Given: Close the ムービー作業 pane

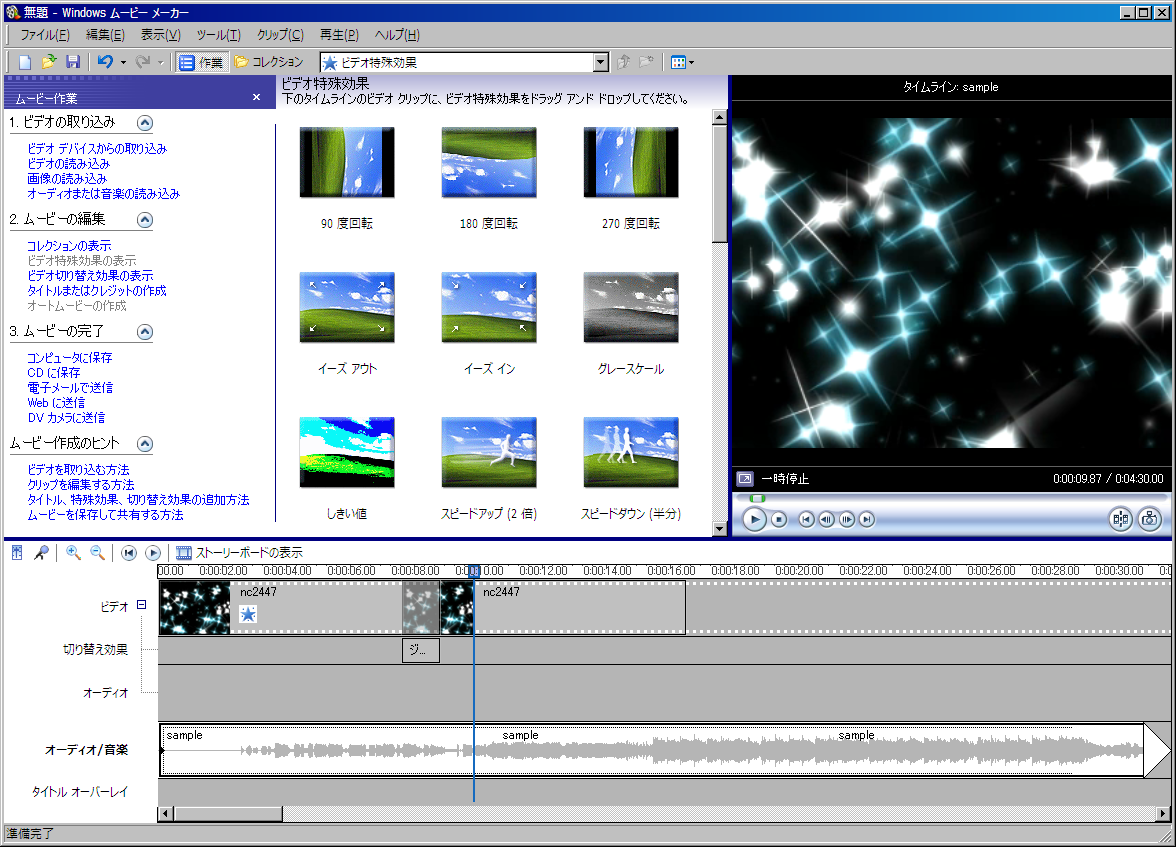Looking at the screenshot, I should click(256, 98).
